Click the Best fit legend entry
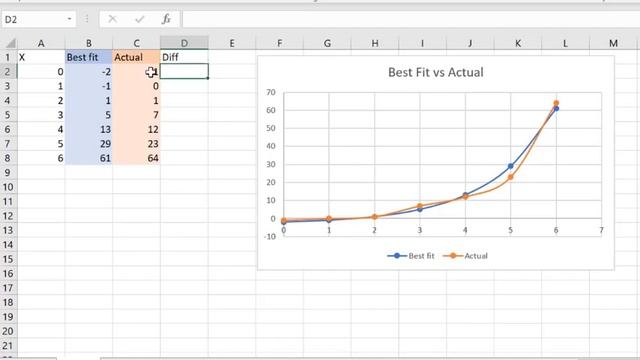The width and height of the screenshot is (640, 360). 411,256
